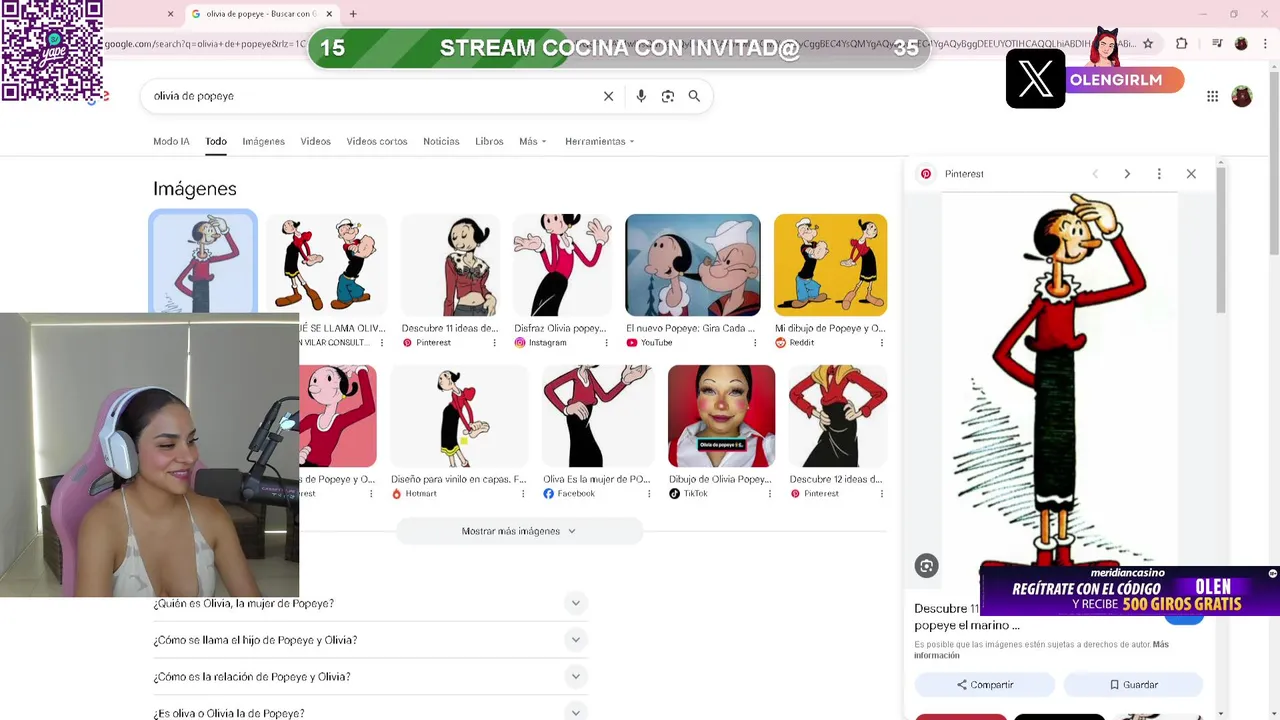This screenshot has width=1280, height=720.
Task: Click the preview panel vertical scrollbar
Action: click(1221, 240)
